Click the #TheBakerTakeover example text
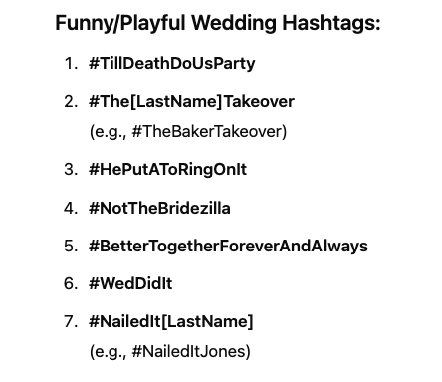Viewport: 442px width, 382px height. coord(207,131)
